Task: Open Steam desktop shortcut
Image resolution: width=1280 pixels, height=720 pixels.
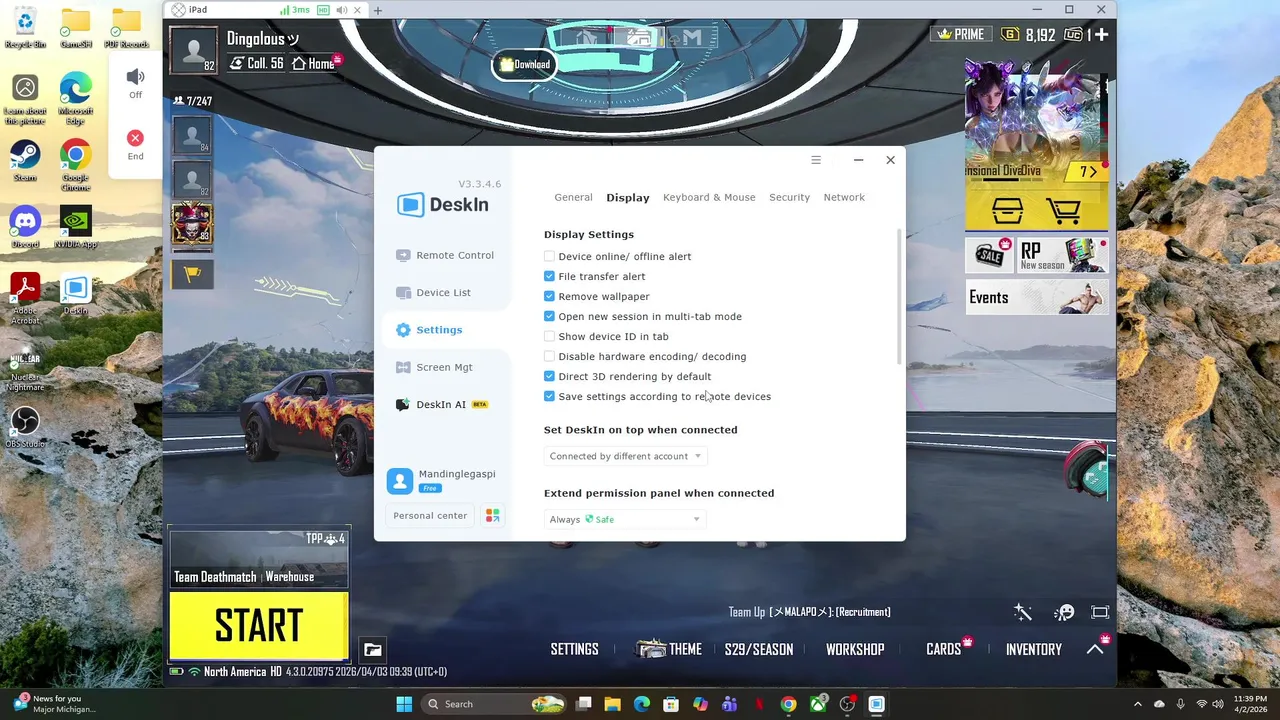Action: [25, 160]
